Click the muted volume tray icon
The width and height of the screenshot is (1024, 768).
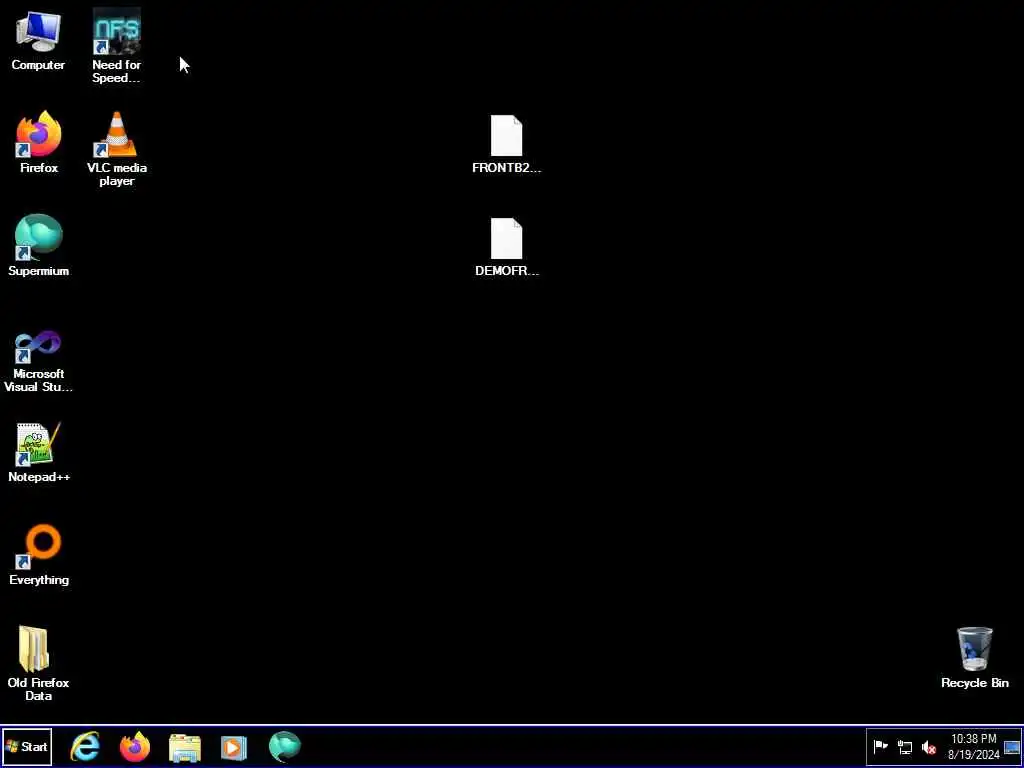click(928, 747)
